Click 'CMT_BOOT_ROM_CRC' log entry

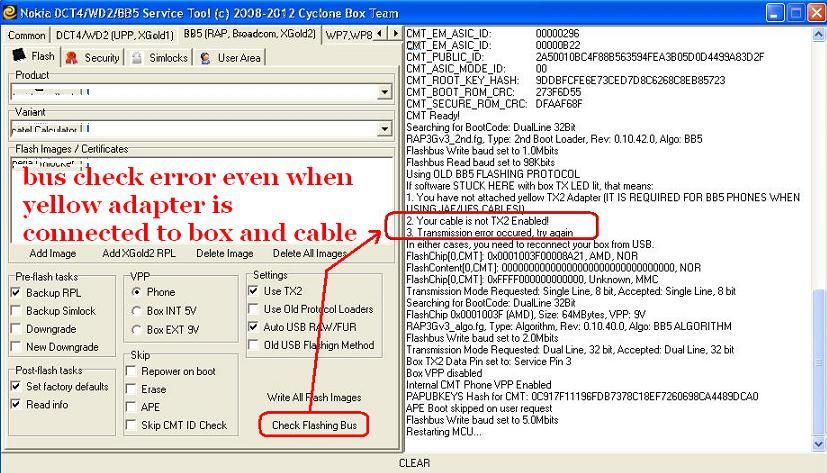point(493,92)
